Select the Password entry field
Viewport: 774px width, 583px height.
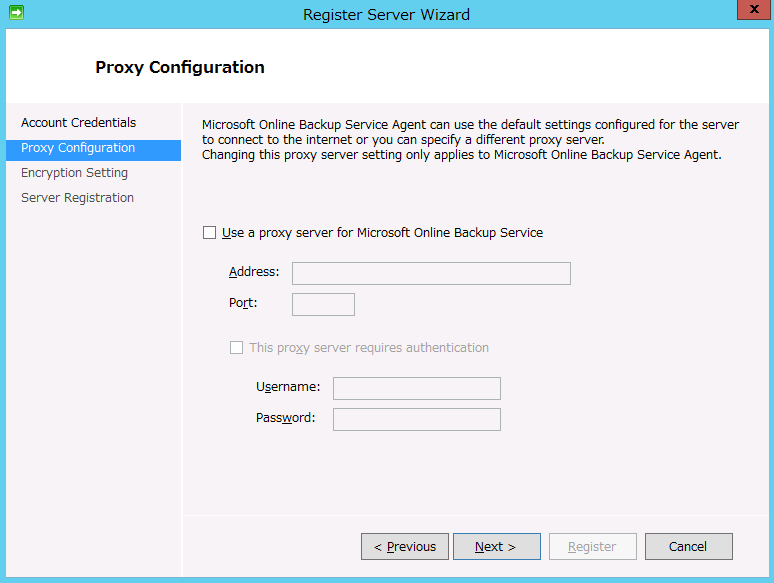click(x=416, y=419)
